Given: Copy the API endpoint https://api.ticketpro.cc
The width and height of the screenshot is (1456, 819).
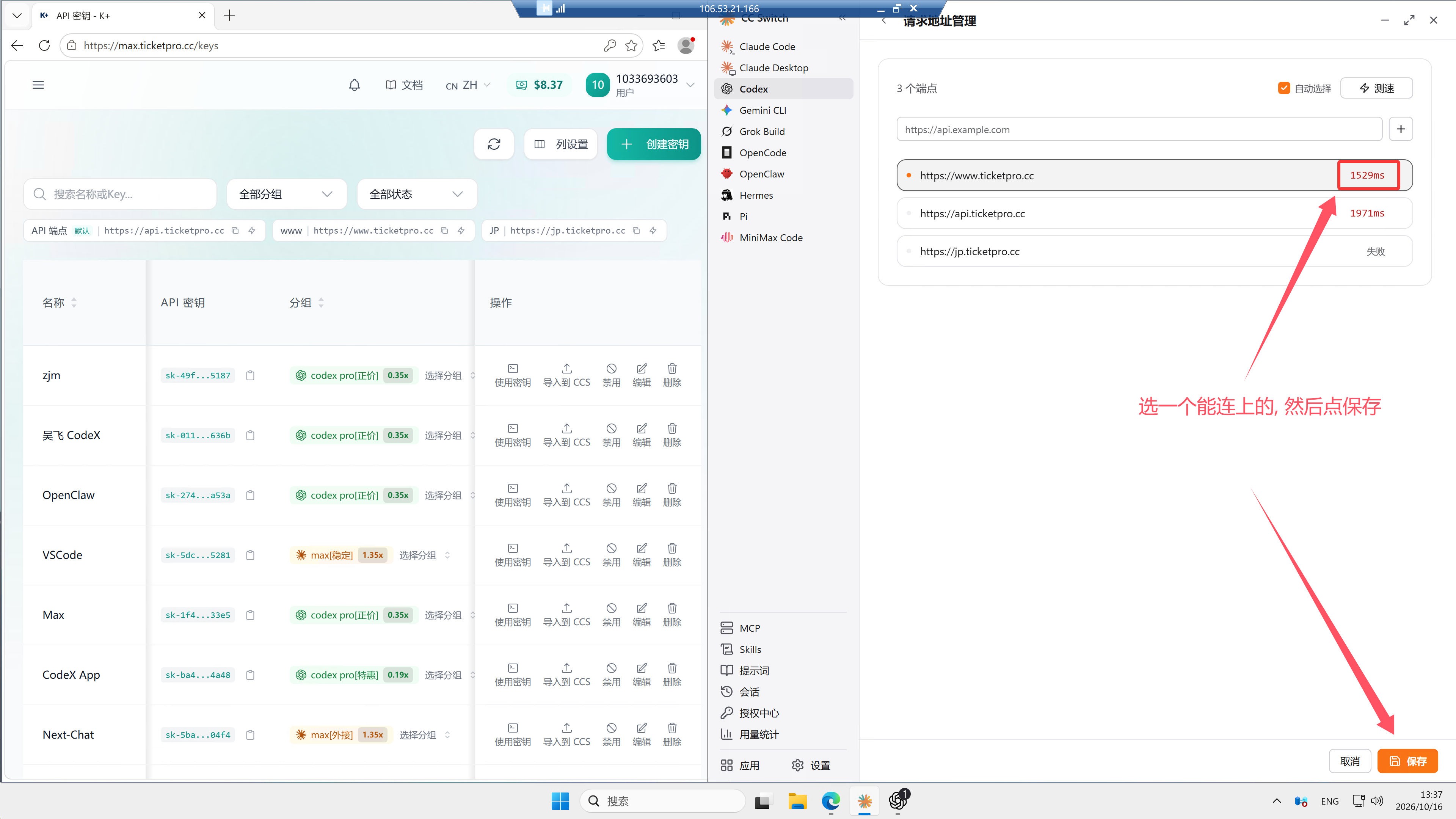Looking at the screenshot, I should (235, 231).
